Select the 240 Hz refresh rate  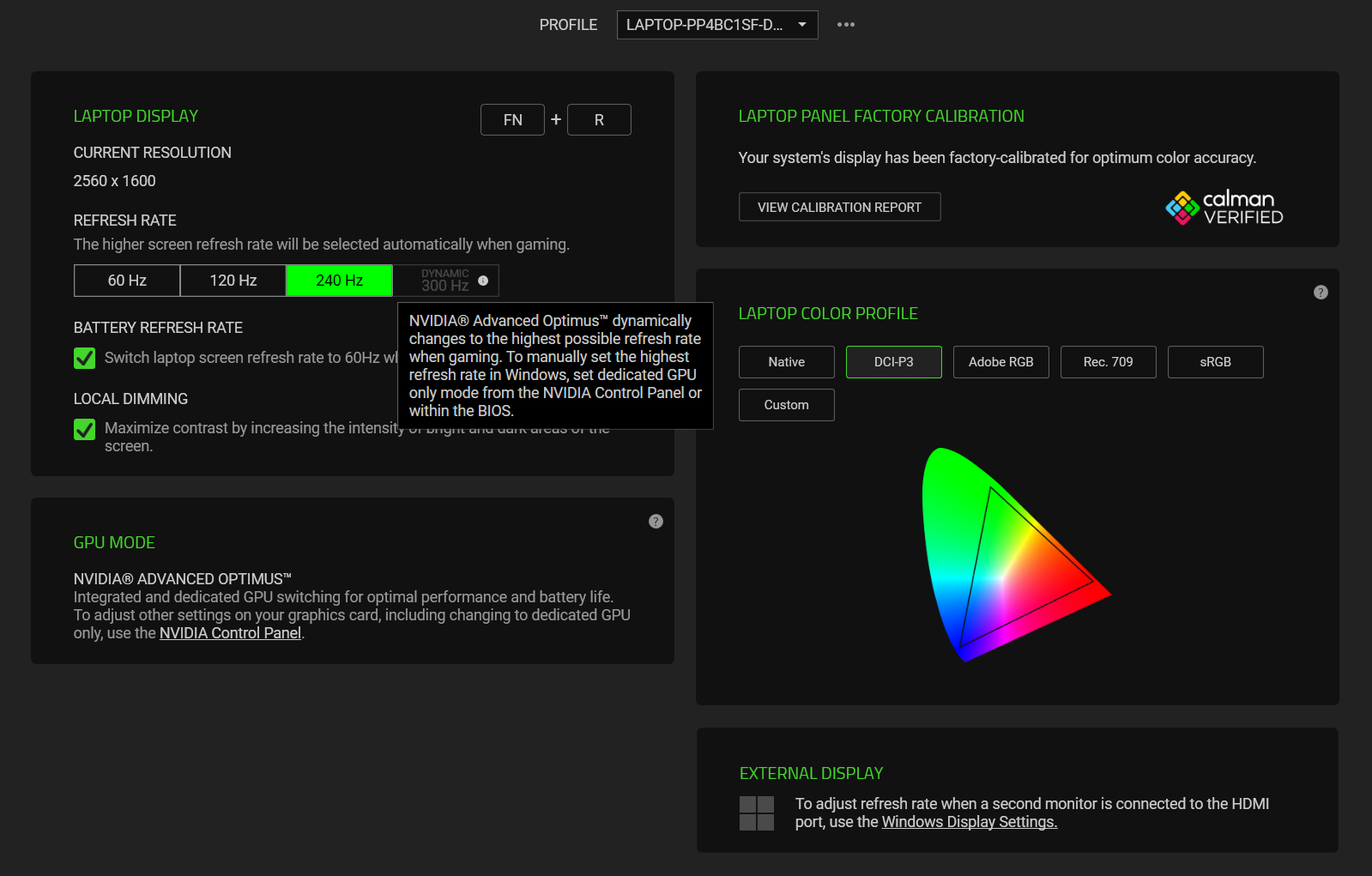[339, 281]
